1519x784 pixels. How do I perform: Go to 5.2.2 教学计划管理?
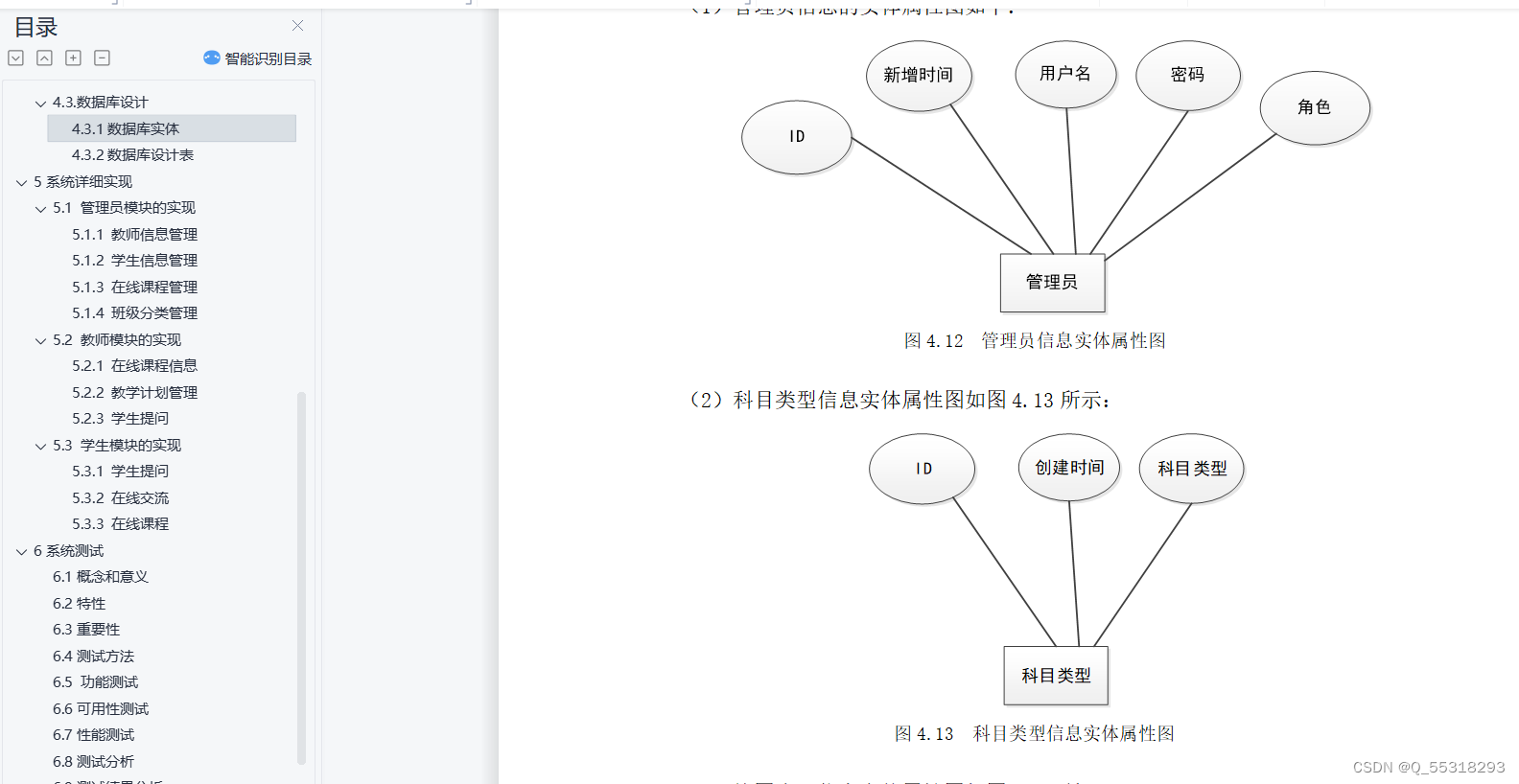(134, 393)
